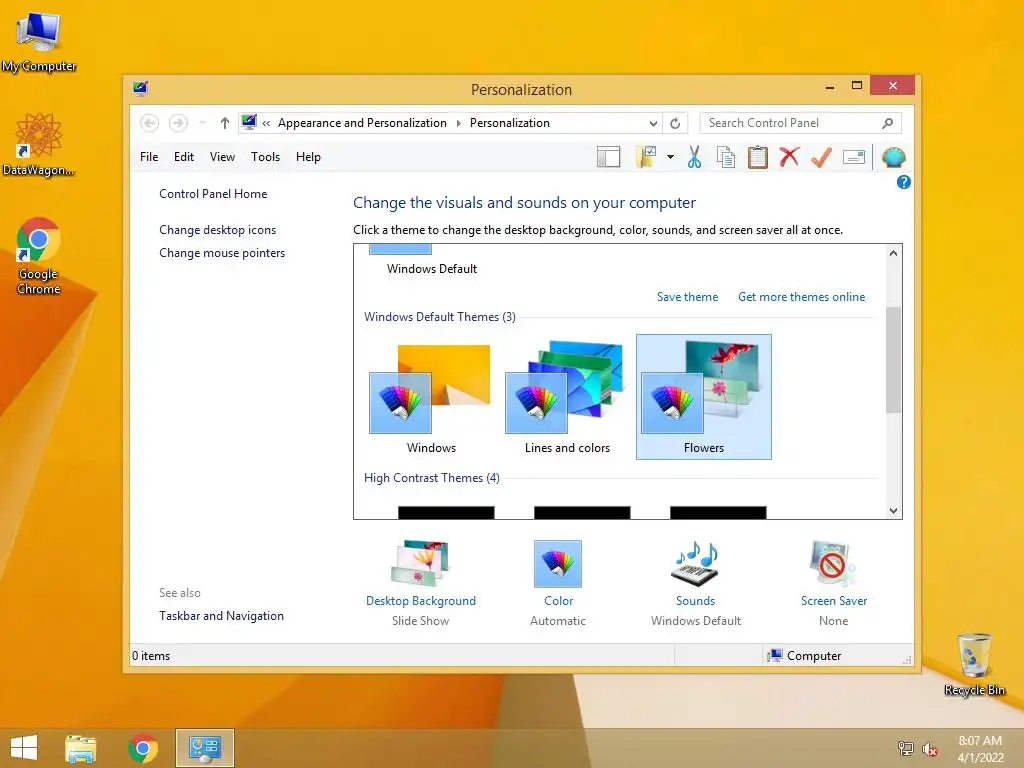Image resolution: width=1024 pixels, height=768 pixels.
Task: Click the Control Panel taskbar button
Action: point(204,748)
